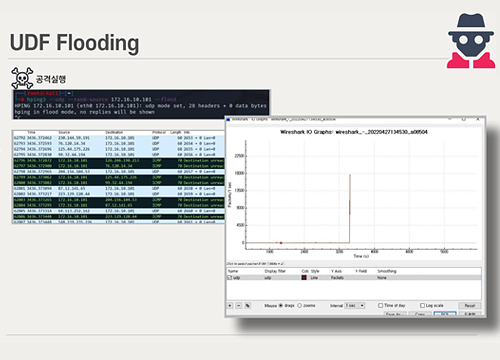The image size is (500, 360).
Task: Toggle the udp graph enable checkbox
Action: click(230, 278)
